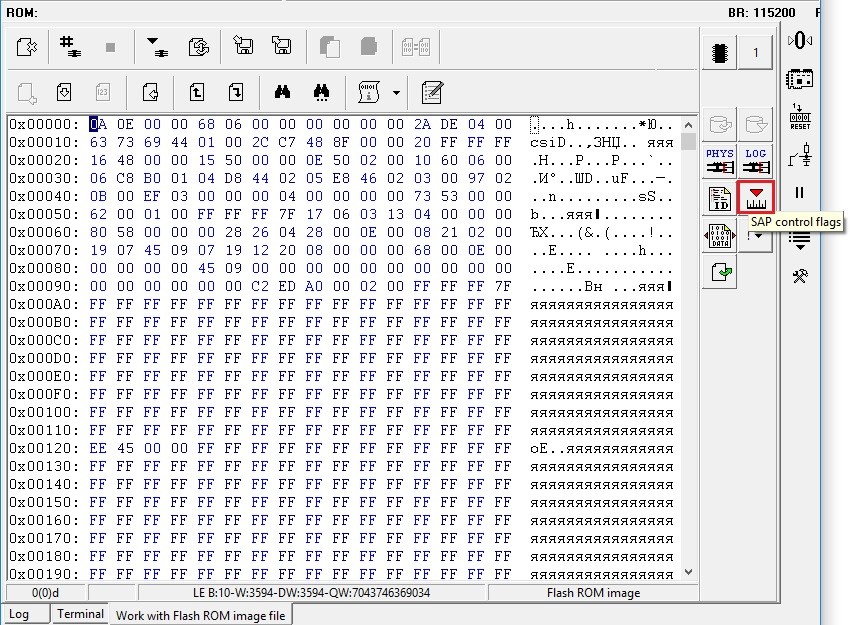
Task: Click the black triangle over lines icon
Action: 157,47
